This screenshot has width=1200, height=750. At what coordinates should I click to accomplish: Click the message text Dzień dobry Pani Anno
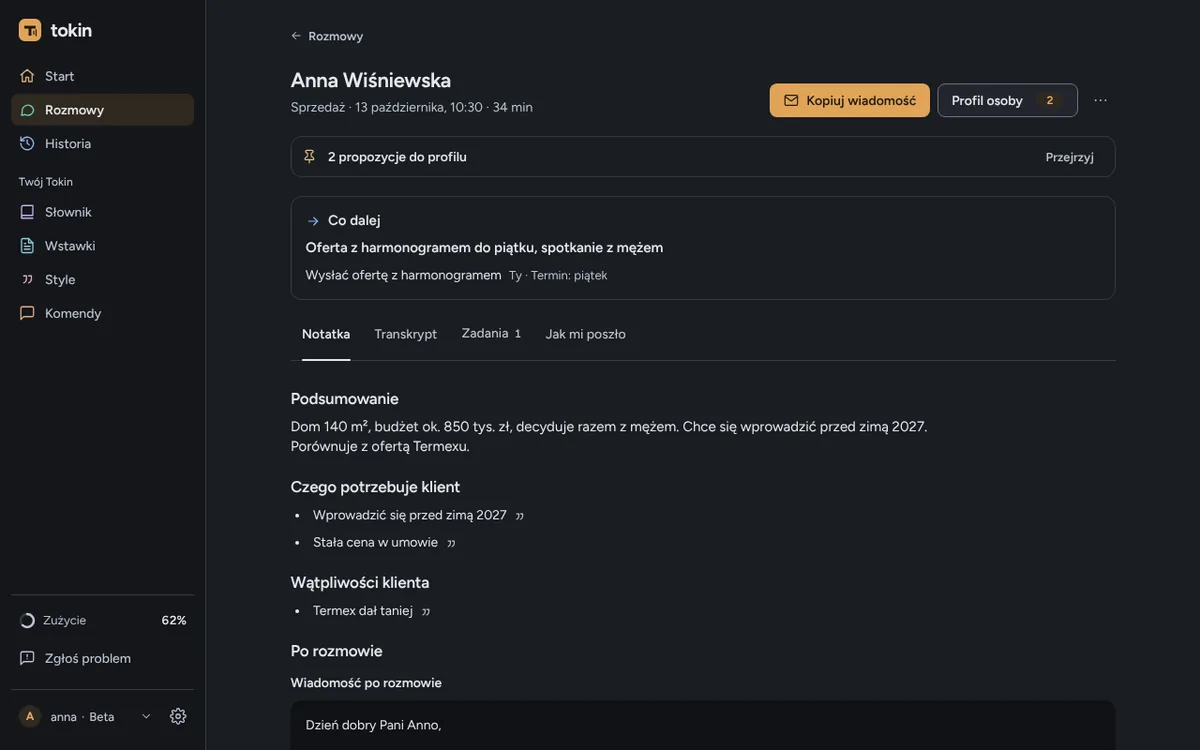[373, 725]
